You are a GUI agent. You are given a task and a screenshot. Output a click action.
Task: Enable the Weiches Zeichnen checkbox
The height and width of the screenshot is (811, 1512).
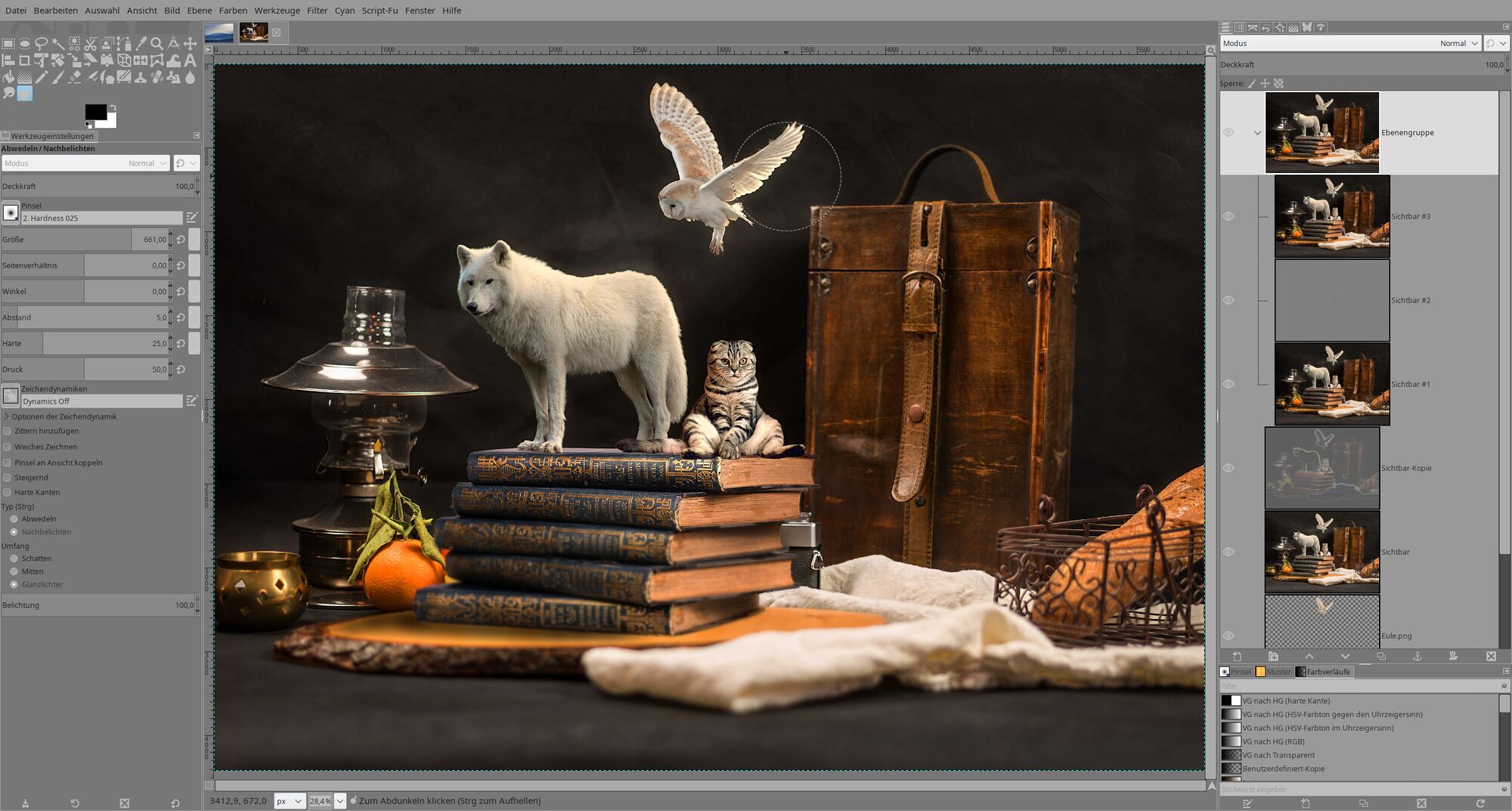tap(7, 447)
